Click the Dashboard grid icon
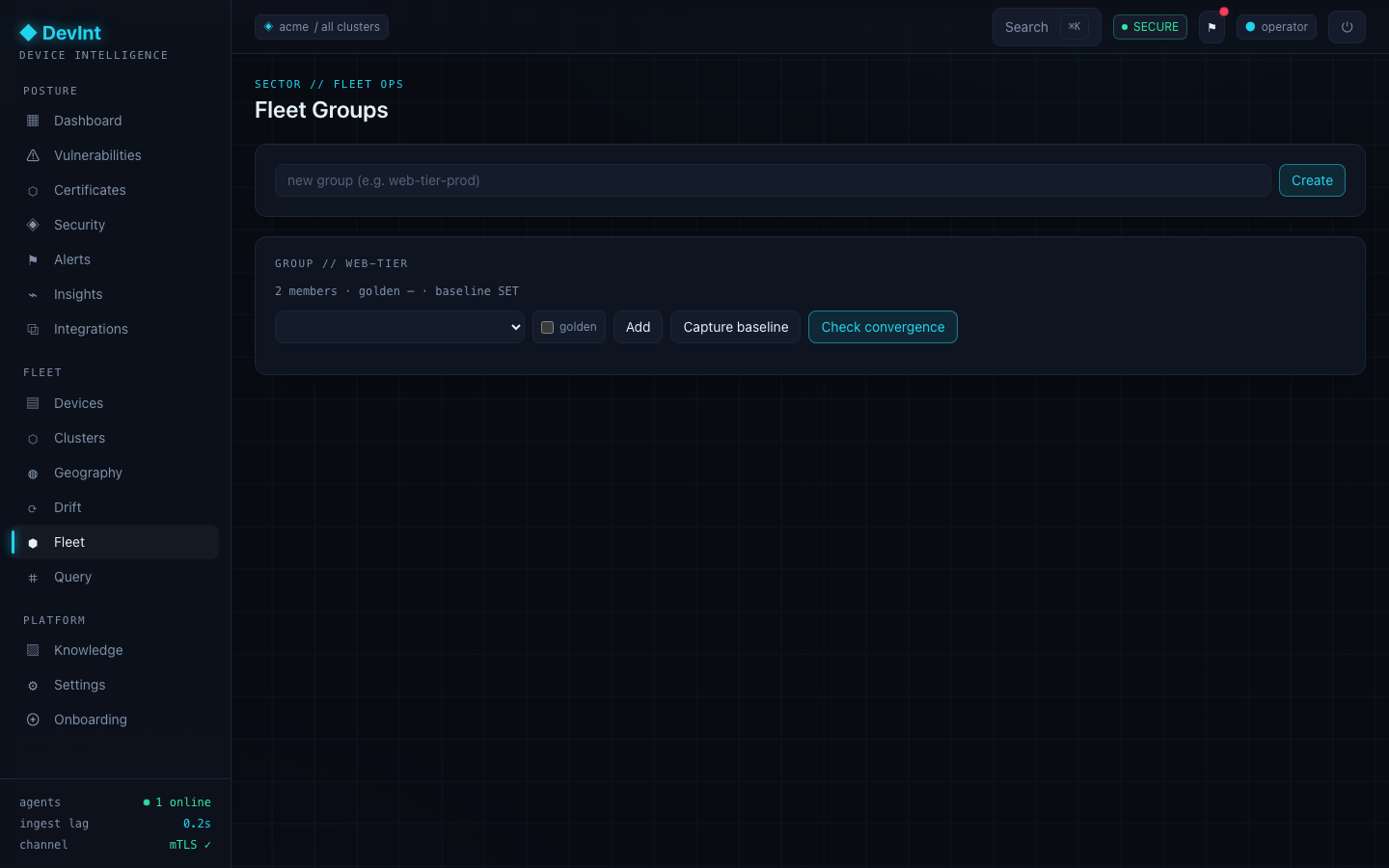 pos(33,121)
